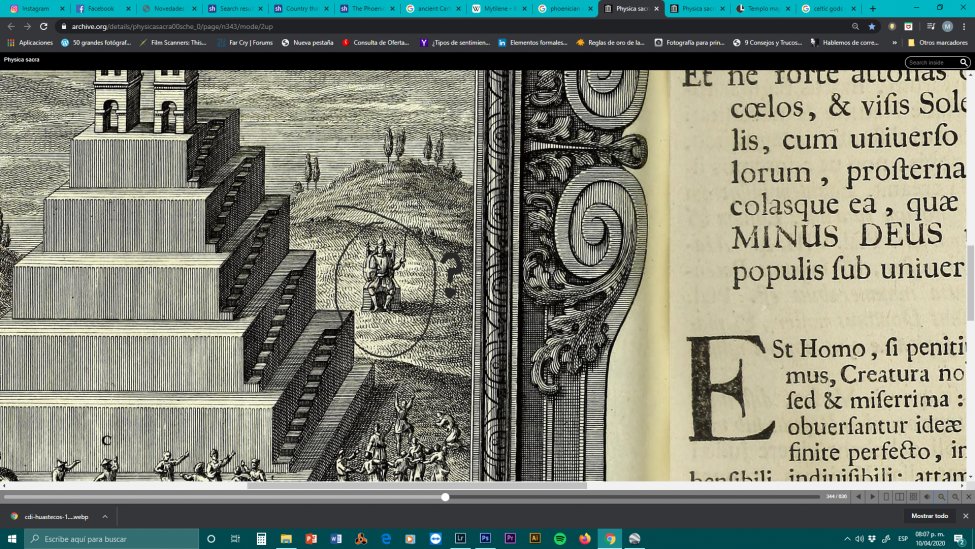Close the downloads bar
This screenshot has width=975, height=549.
(965, 516)
